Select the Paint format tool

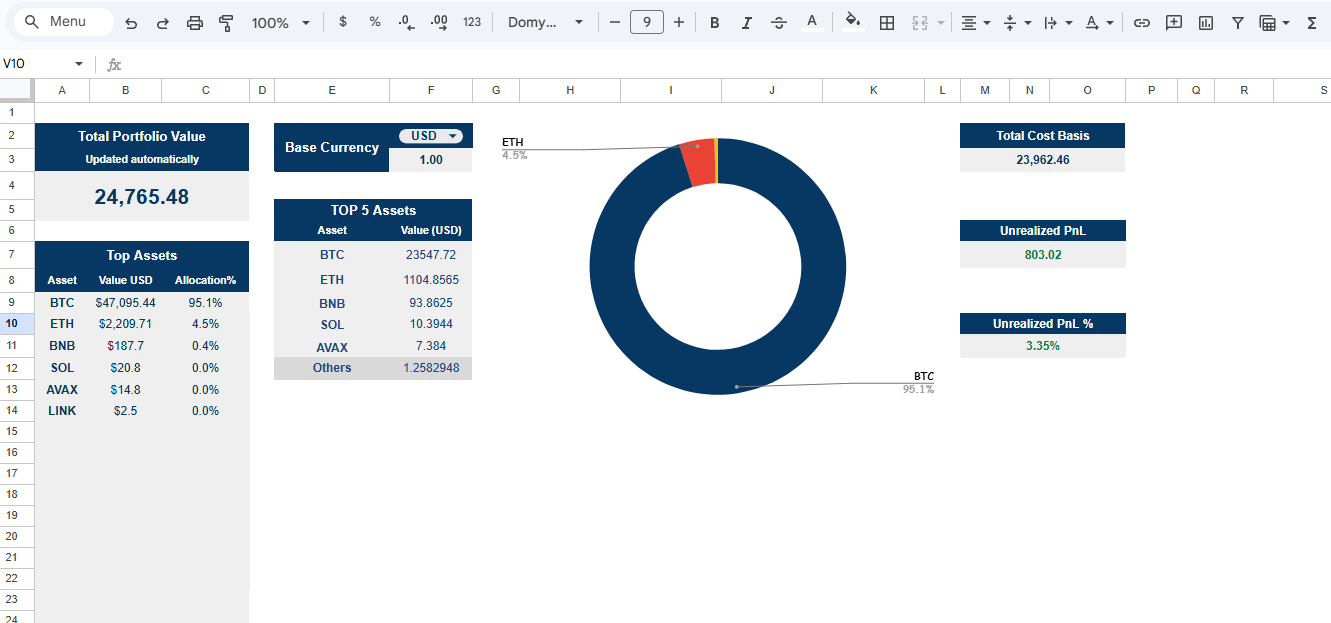226,21
